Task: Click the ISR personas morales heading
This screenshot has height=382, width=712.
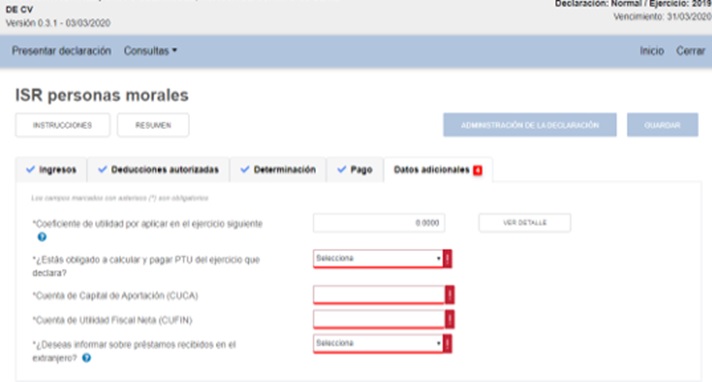Action: coord(102,95)
